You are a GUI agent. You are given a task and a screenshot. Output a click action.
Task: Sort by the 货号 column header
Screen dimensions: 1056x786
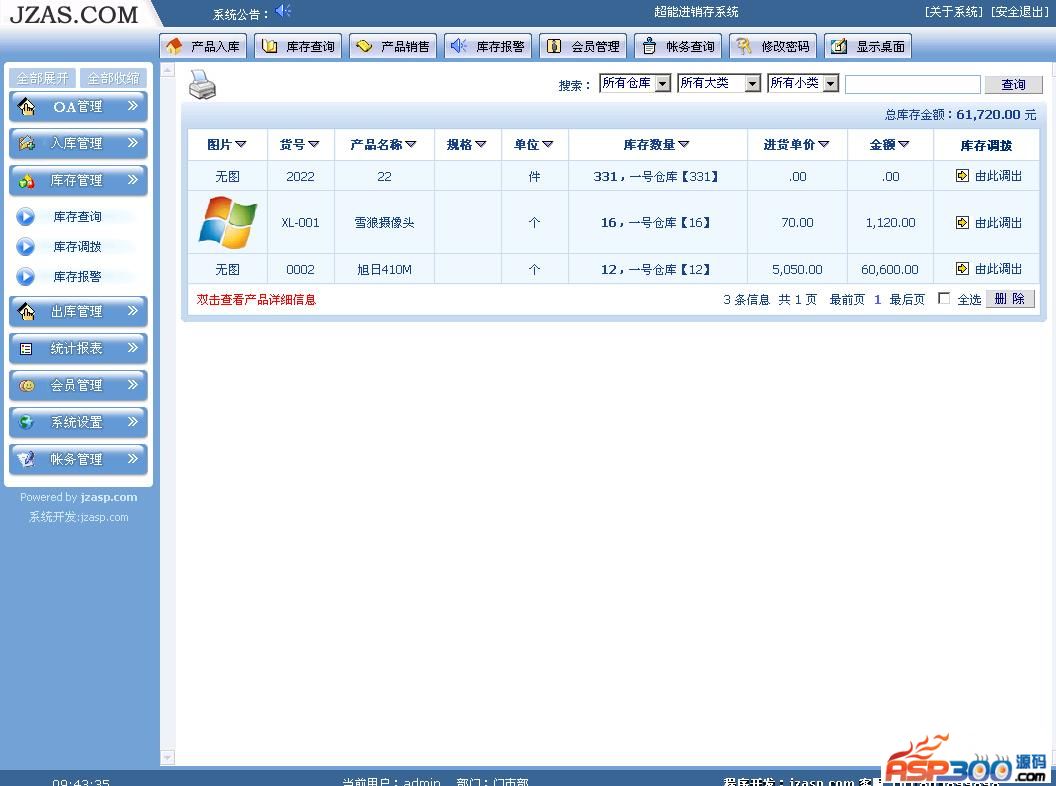tap(300, 144)
